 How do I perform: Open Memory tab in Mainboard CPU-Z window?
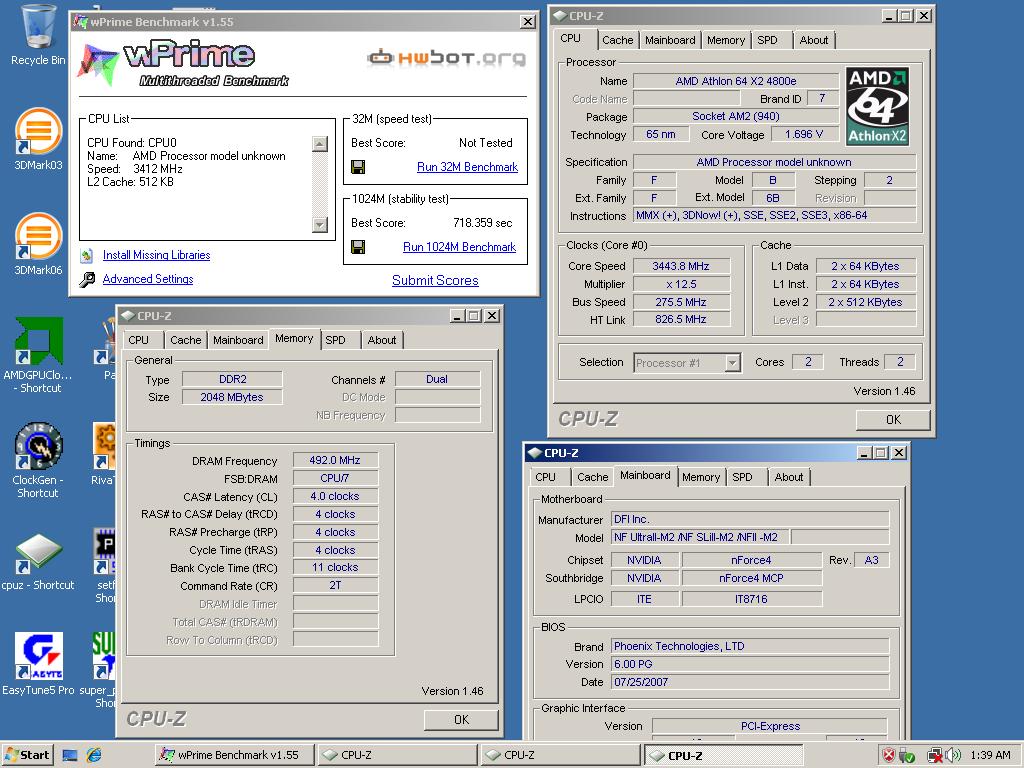click(701, 477)
